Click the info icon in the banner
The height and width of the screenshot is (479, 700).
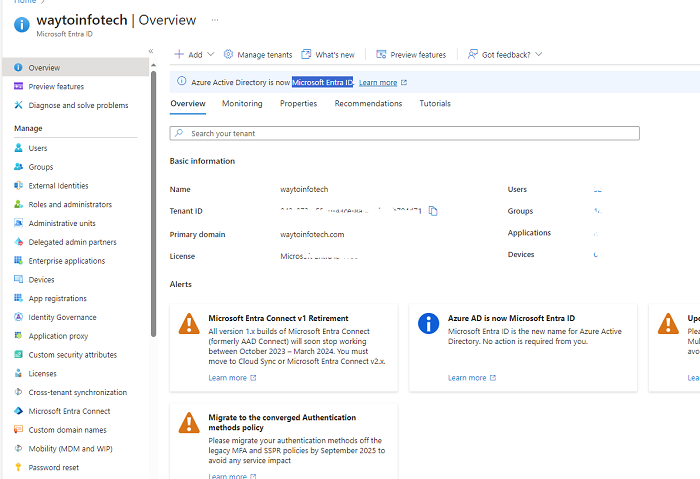point(181,81)
